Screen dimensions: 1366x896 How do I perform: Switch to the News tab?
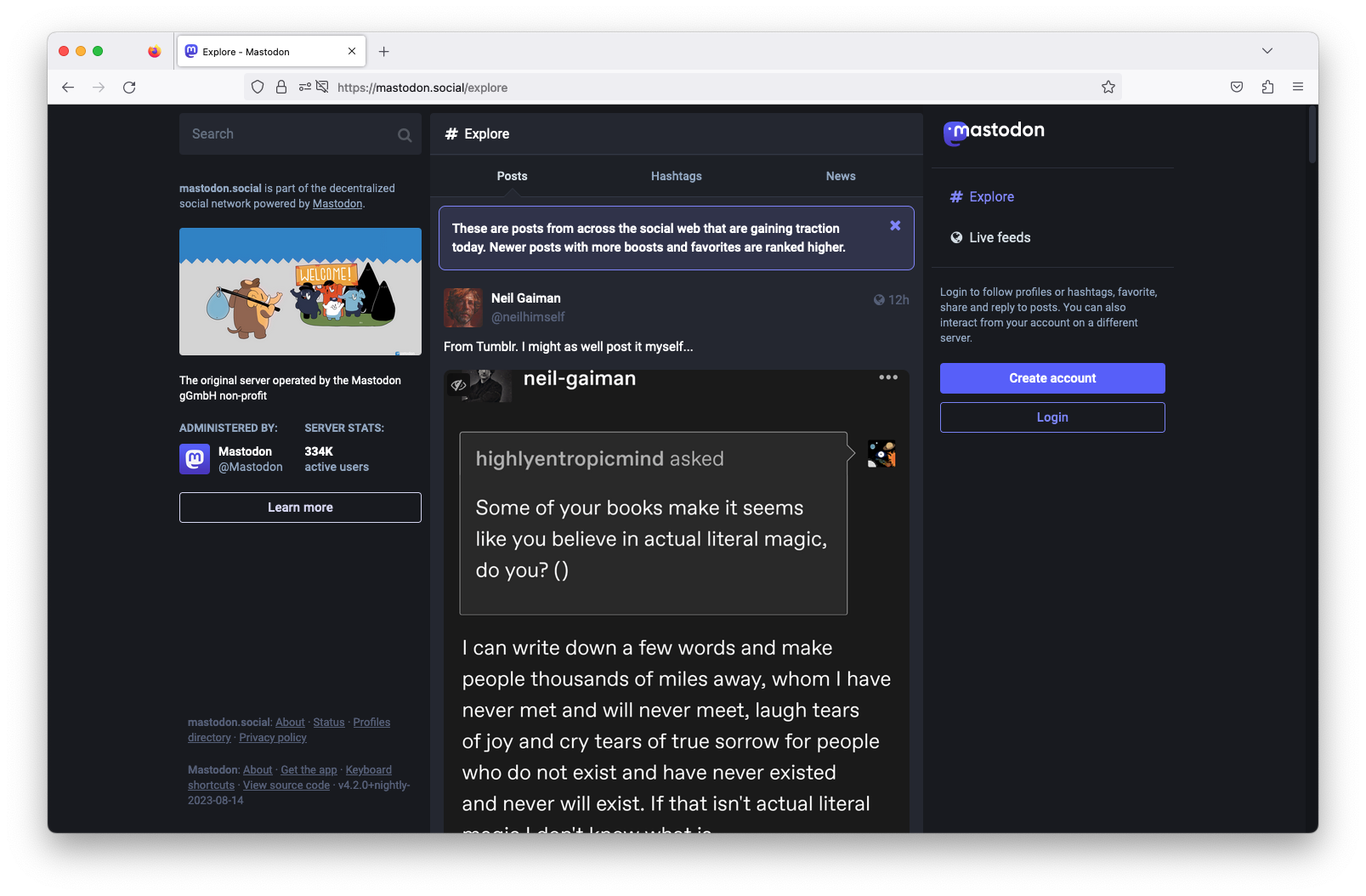click(x=841, y=176)
